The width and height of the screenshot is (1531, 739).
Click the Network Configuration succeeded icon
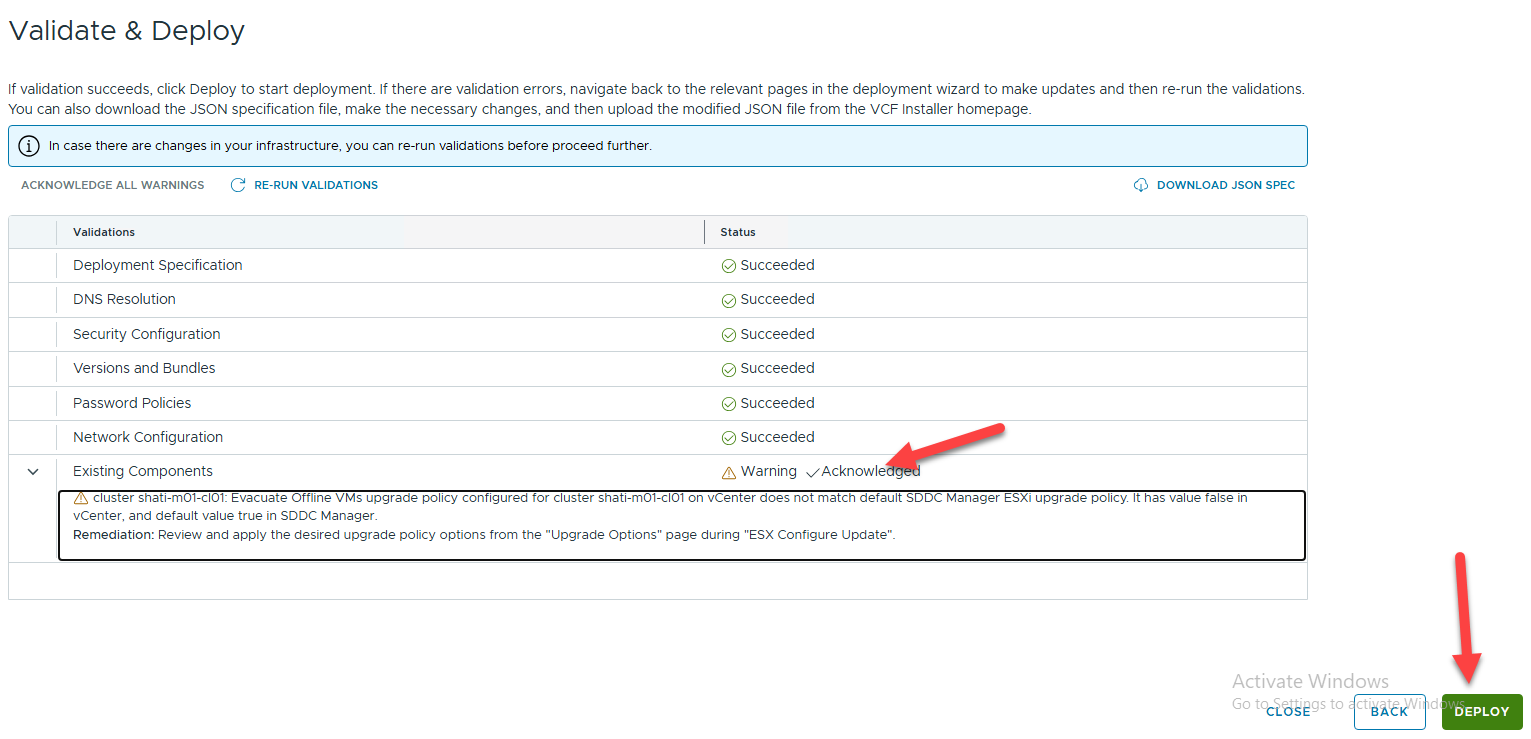pyautogui.click(x=729, y=438)
